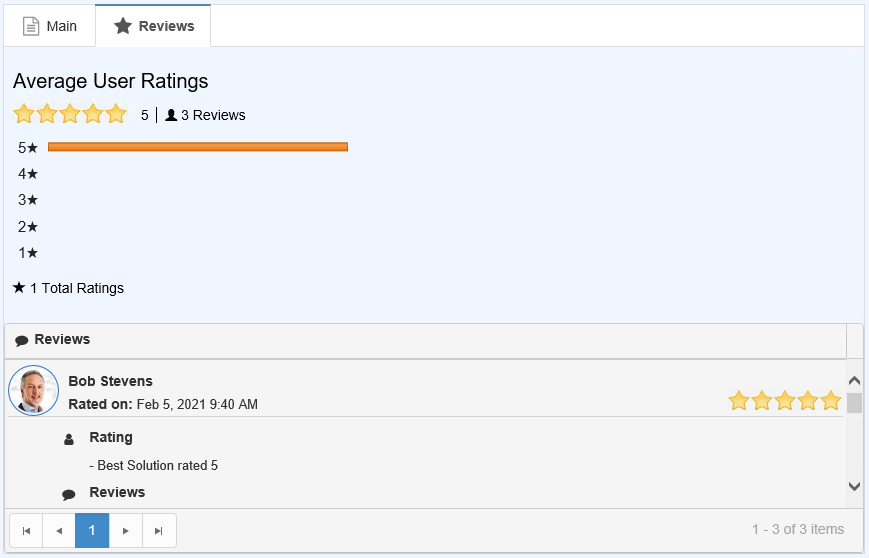Click Bob Stevens' profile photo
The height and width of the screenshot is (558, 869).
(x=33, y=390)
